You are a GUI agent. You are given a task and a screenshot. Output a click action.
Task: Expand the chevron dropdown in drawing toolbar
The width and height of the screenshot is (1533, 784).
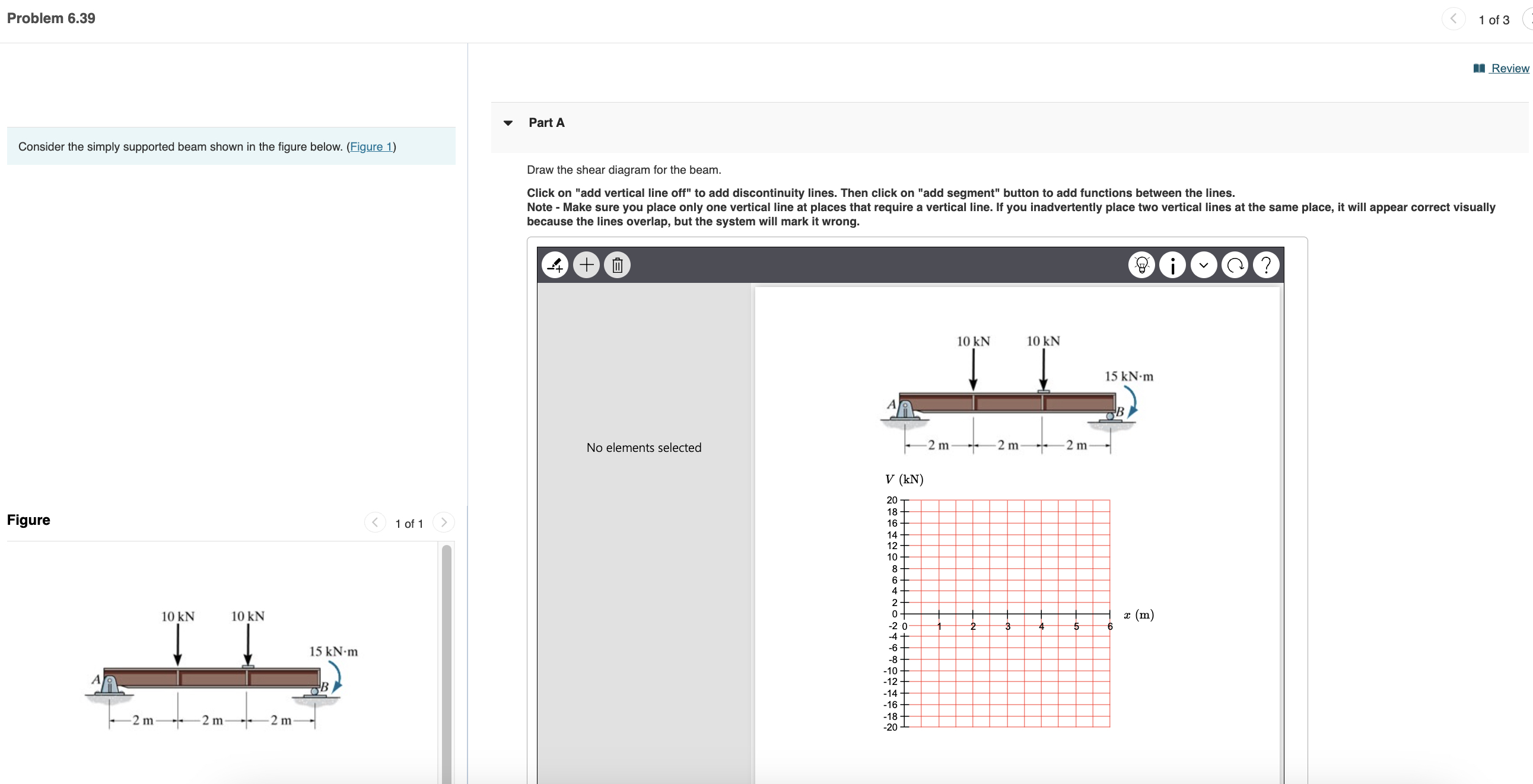point(1204,264)
